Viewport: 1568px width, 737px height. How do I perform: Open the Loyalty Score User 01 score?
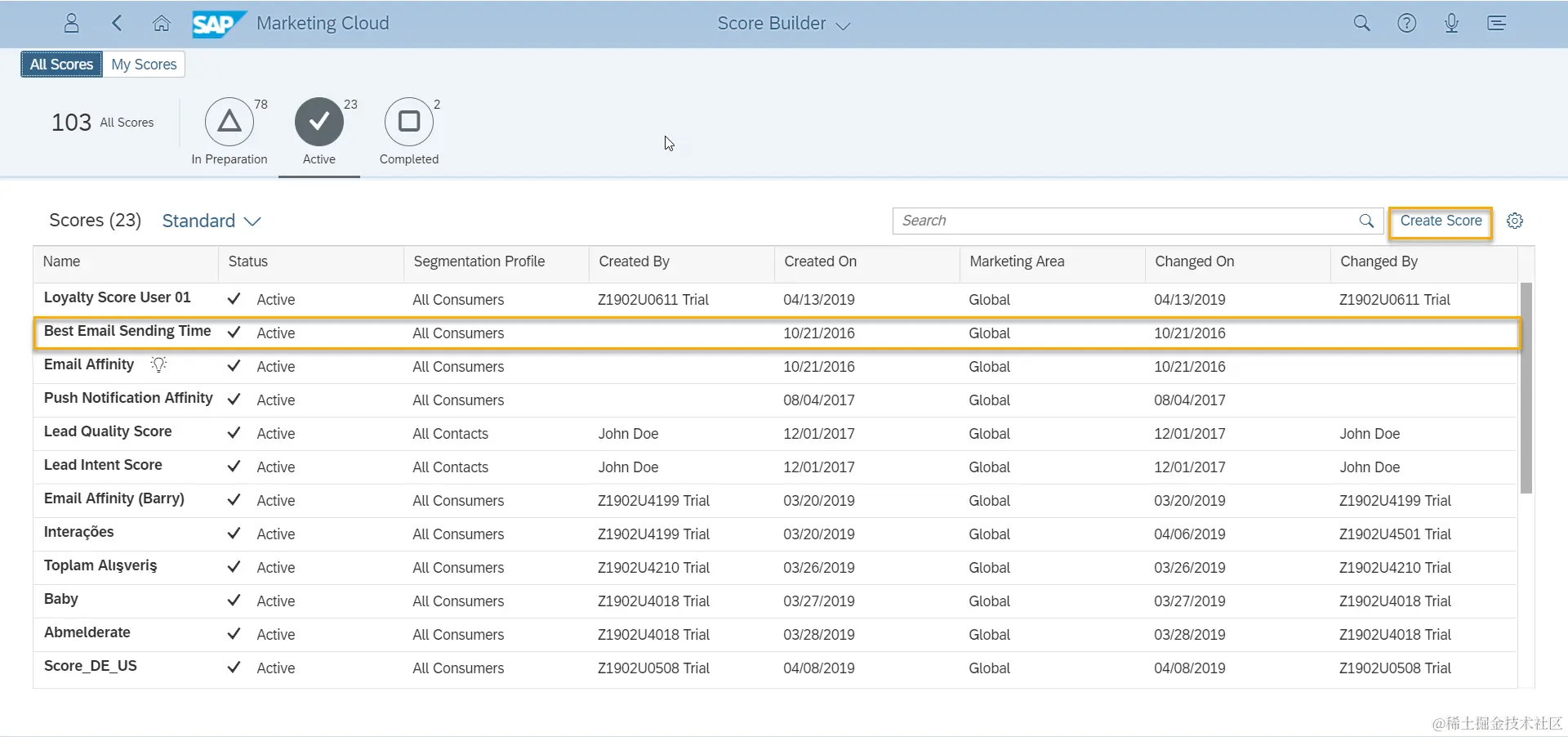point(117,297)
